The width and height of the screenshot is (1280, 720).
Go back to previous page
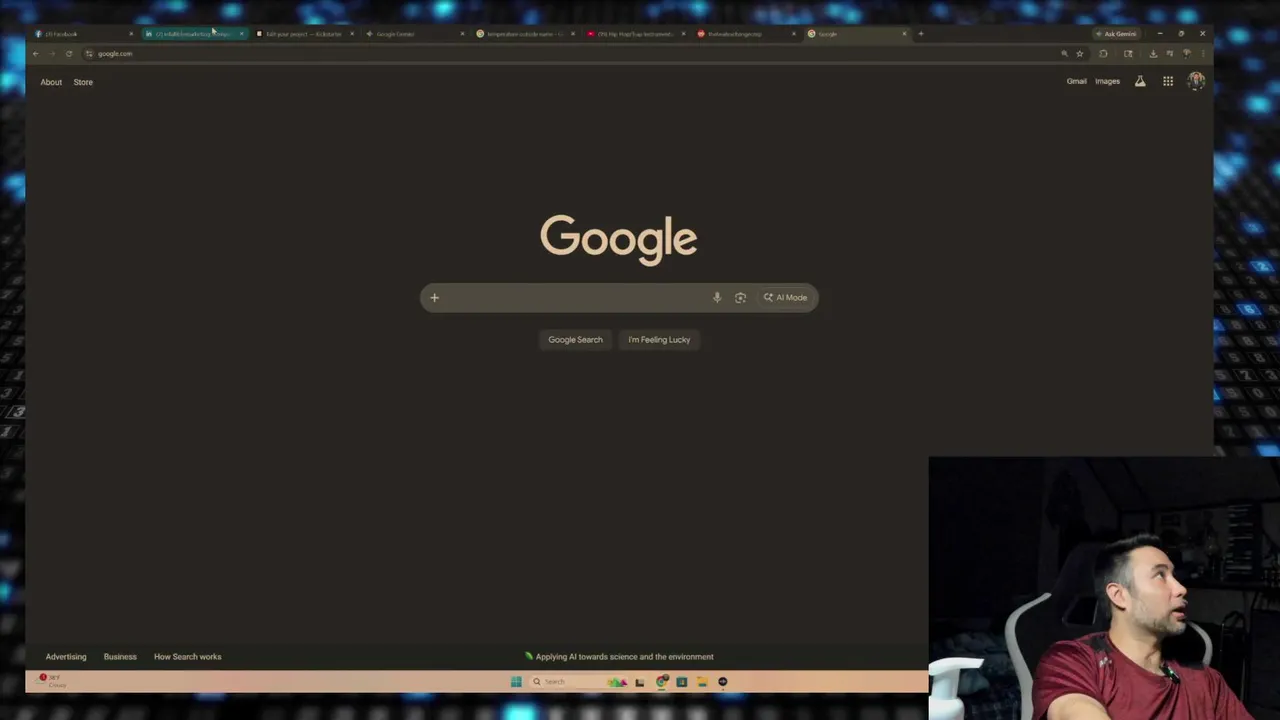36,54
